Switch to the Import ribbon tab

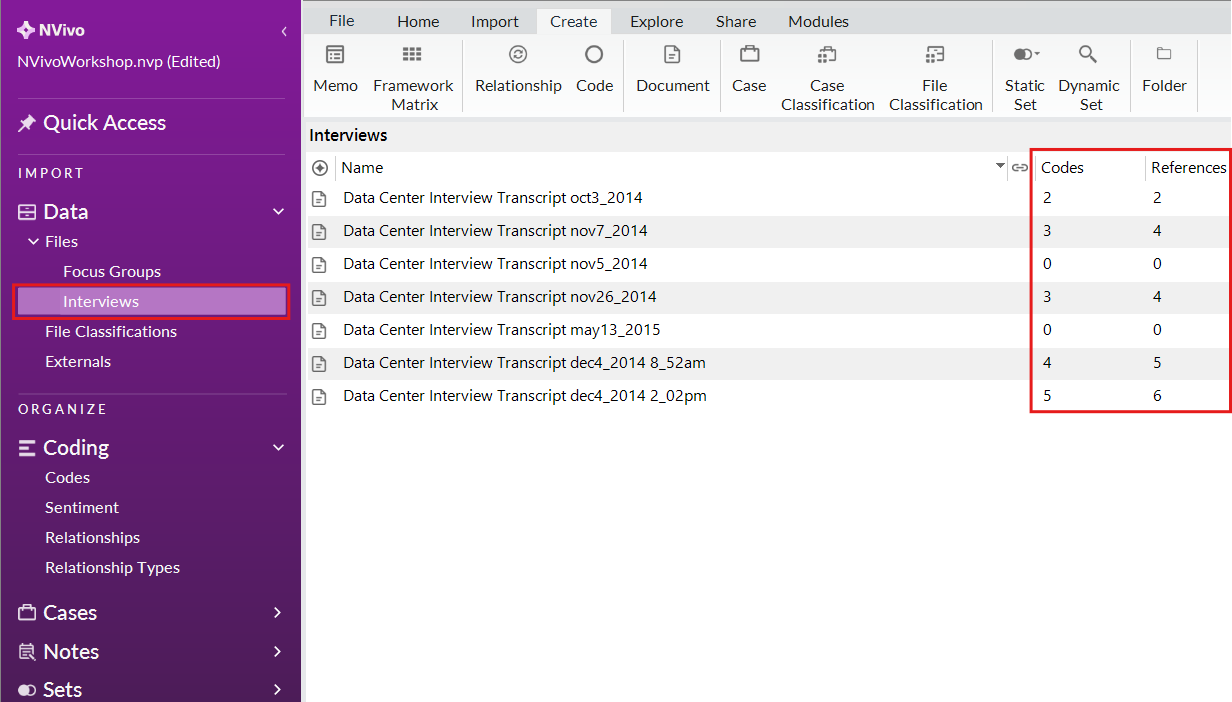tap(495, 21)
